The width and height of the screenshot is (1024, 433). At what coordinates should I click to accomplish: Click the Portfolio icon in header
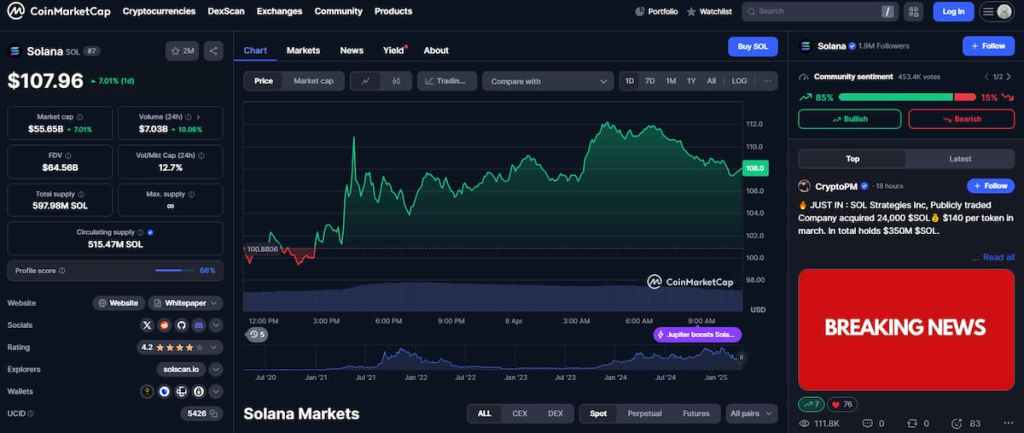pyautogui.click(x=640, y=12)
